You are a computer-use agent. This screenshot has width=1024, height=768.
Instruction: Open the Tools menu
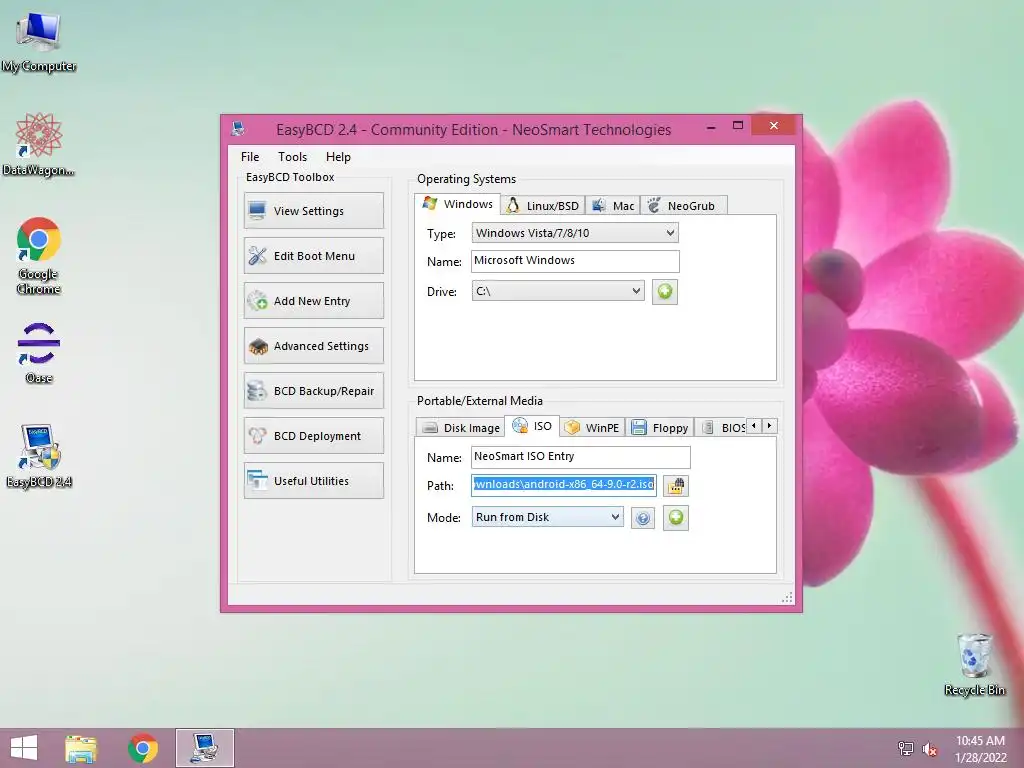click(292, 157)
